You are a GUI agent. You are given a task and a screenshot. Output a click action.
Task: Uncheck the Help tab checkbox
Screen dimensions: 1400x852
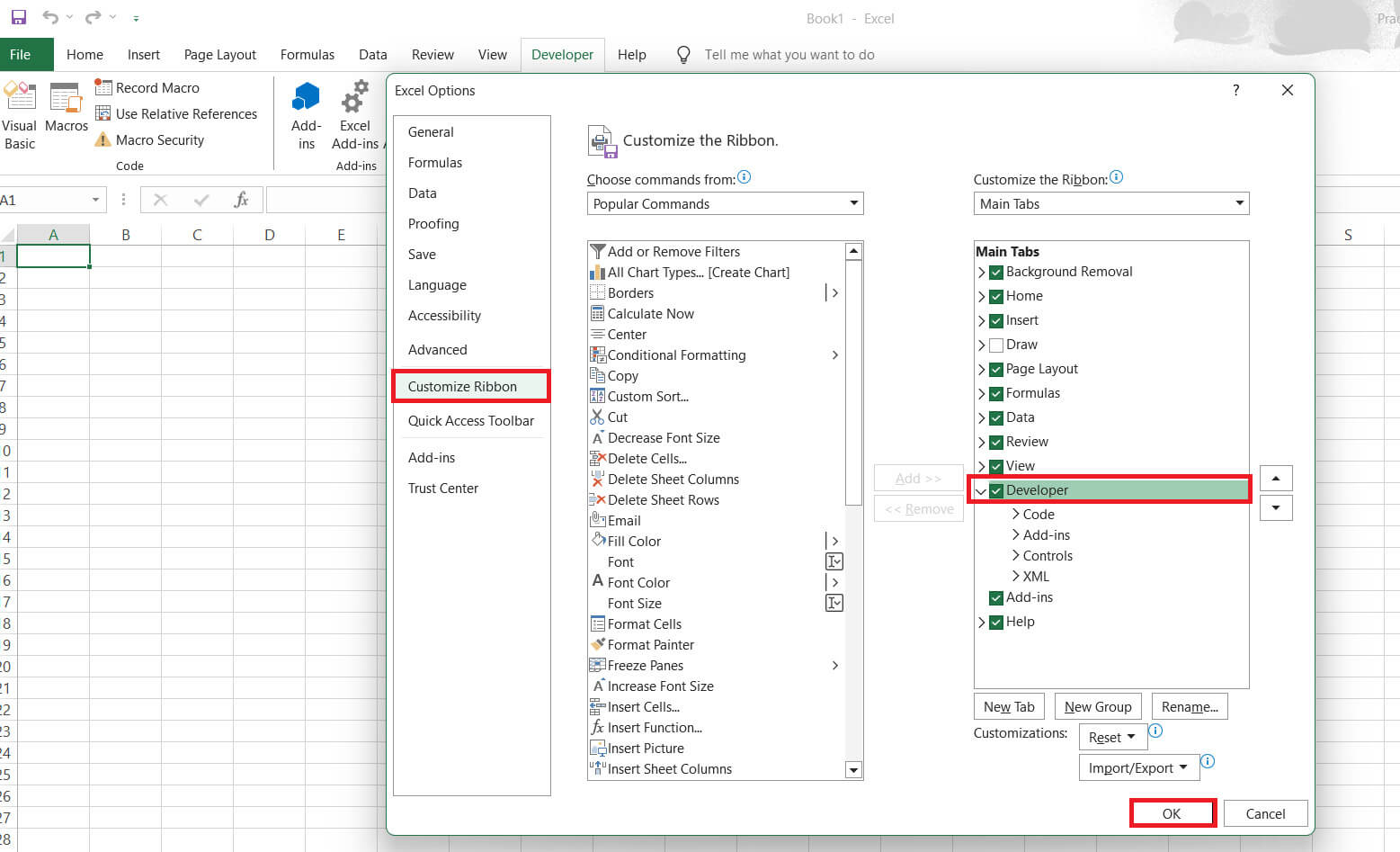(x=995, y=622)
